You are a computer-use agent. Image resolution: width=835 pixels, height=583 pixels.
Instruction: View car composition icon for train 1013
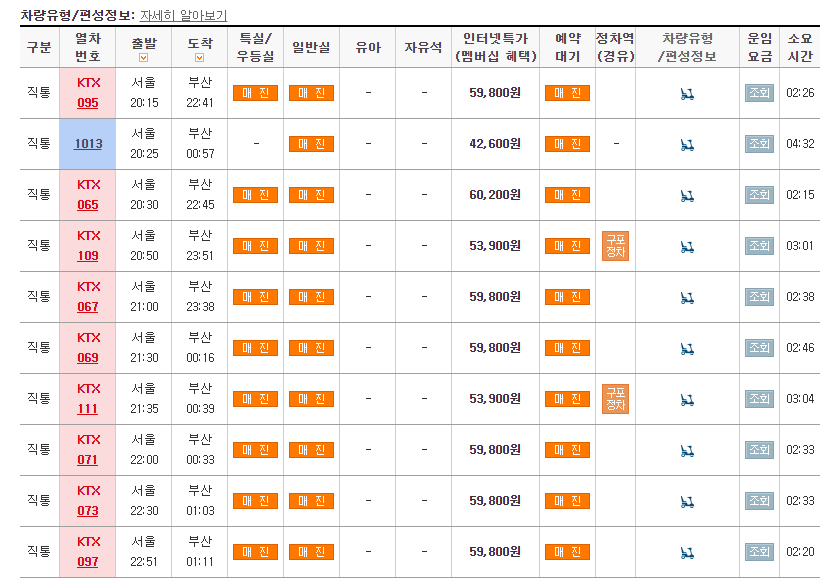click(687, 145)
